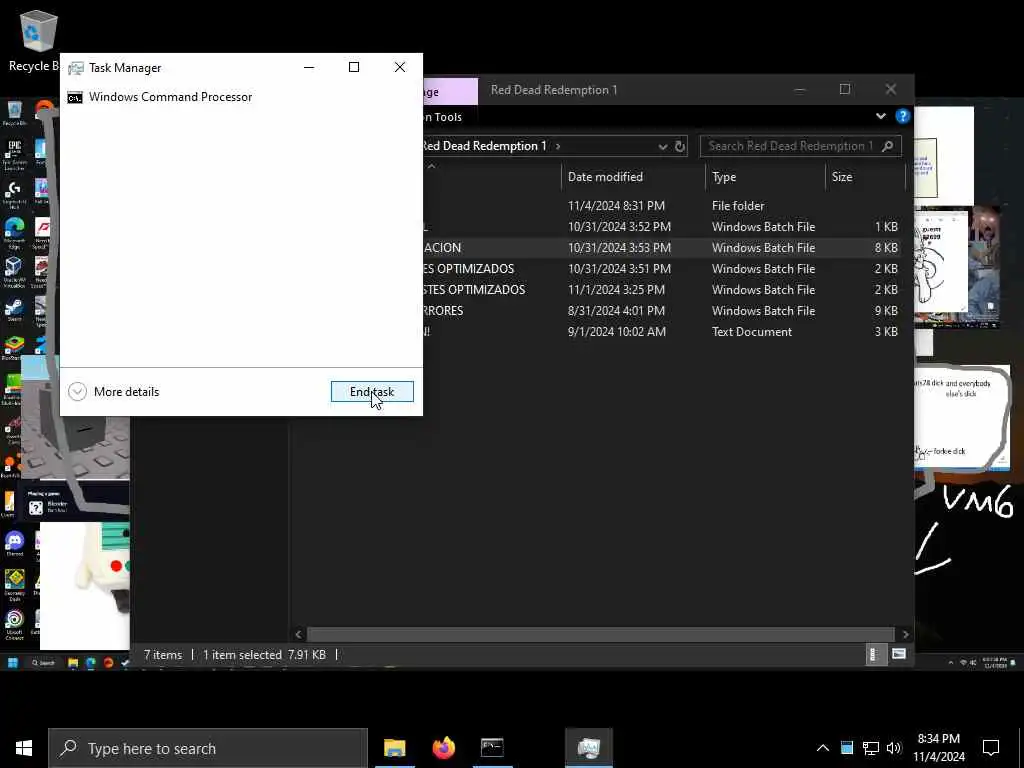Image resolution: width=1024 pixels, height=768 pixels.
Task: Select the batch file modified 10/31/2024 3:52 PM
Action: point(664,227)
